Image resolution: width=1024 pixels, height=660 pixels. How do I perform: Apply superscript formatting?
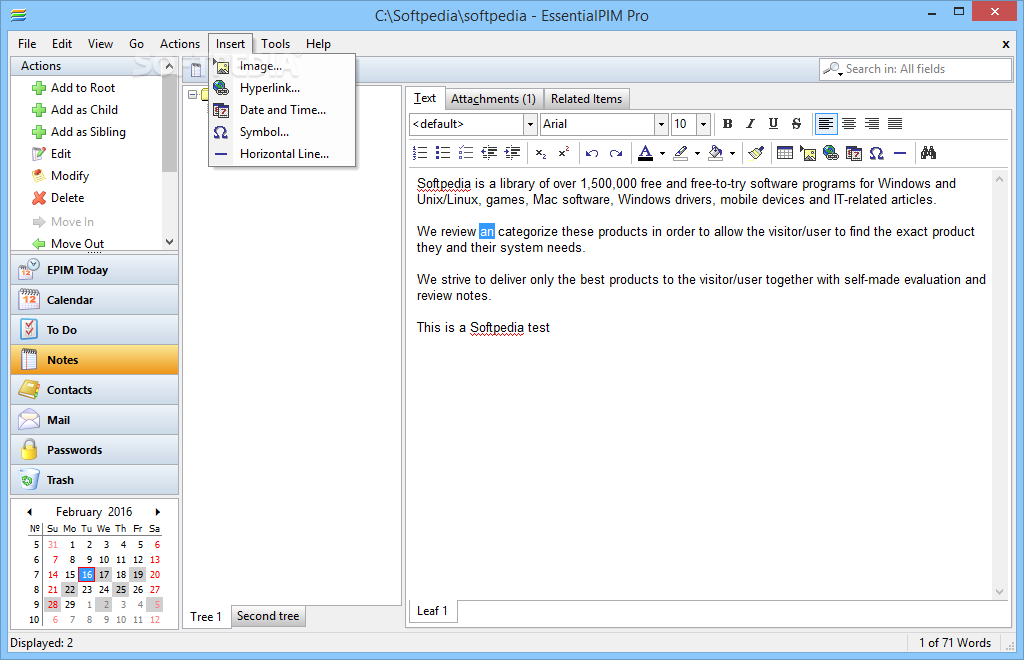564,153
